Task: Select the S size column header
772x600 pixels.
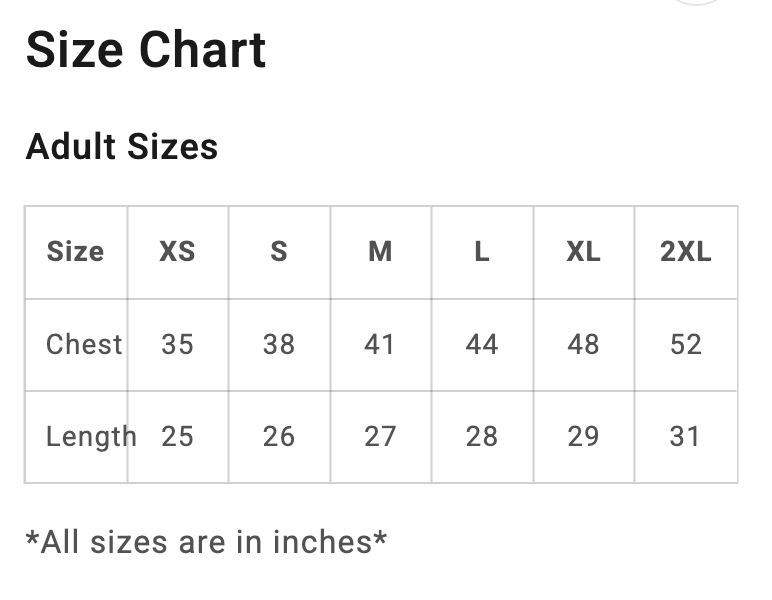Action: pyautogui.click(x=279, y=252)
